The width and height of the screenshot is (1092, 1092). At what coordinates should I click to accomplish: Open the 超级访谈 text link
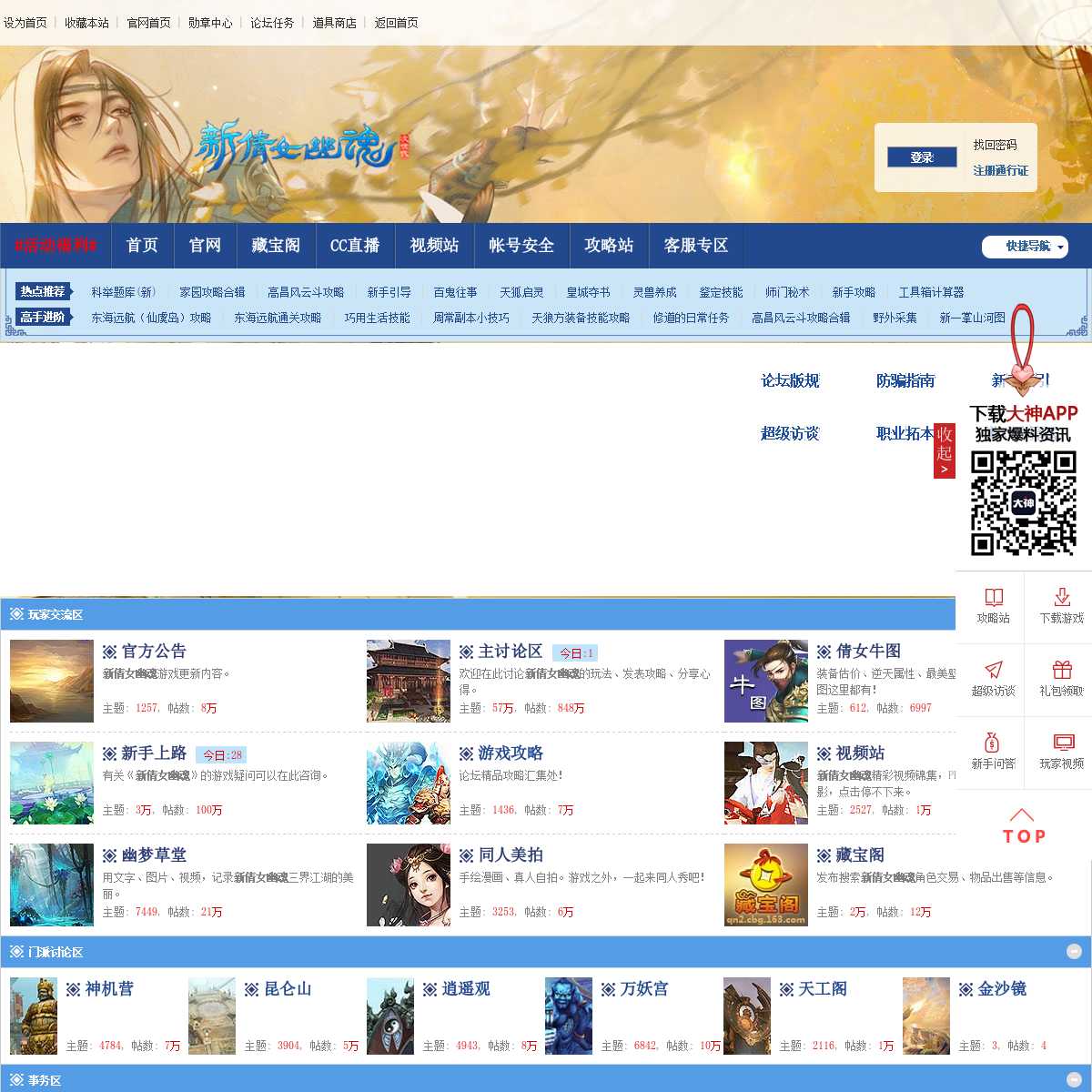[790, 433]
